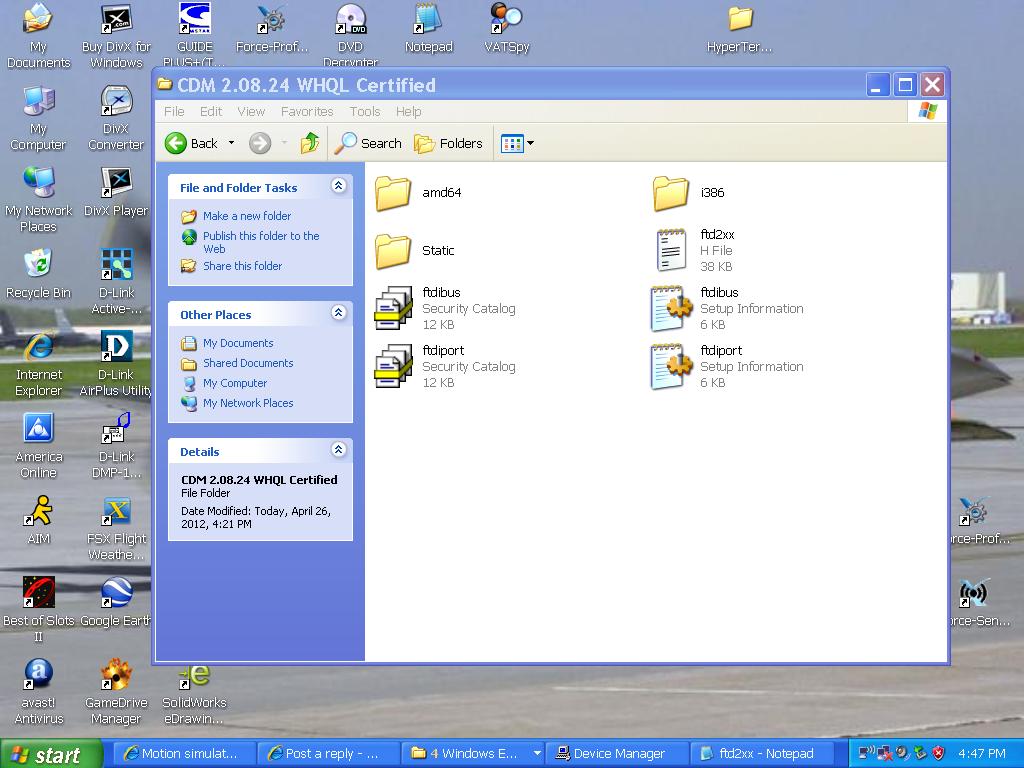Toggle the Folders pane button

click(x=449, y=143)
